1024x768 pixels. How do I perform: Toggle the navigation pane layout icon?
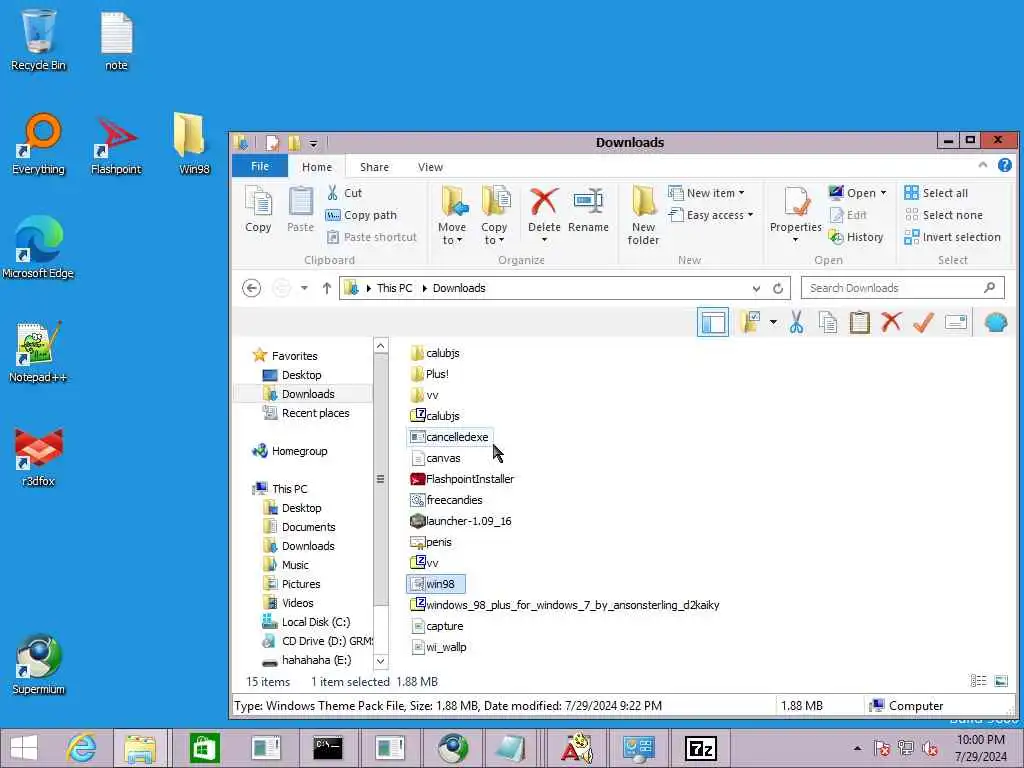pos(712,323)
